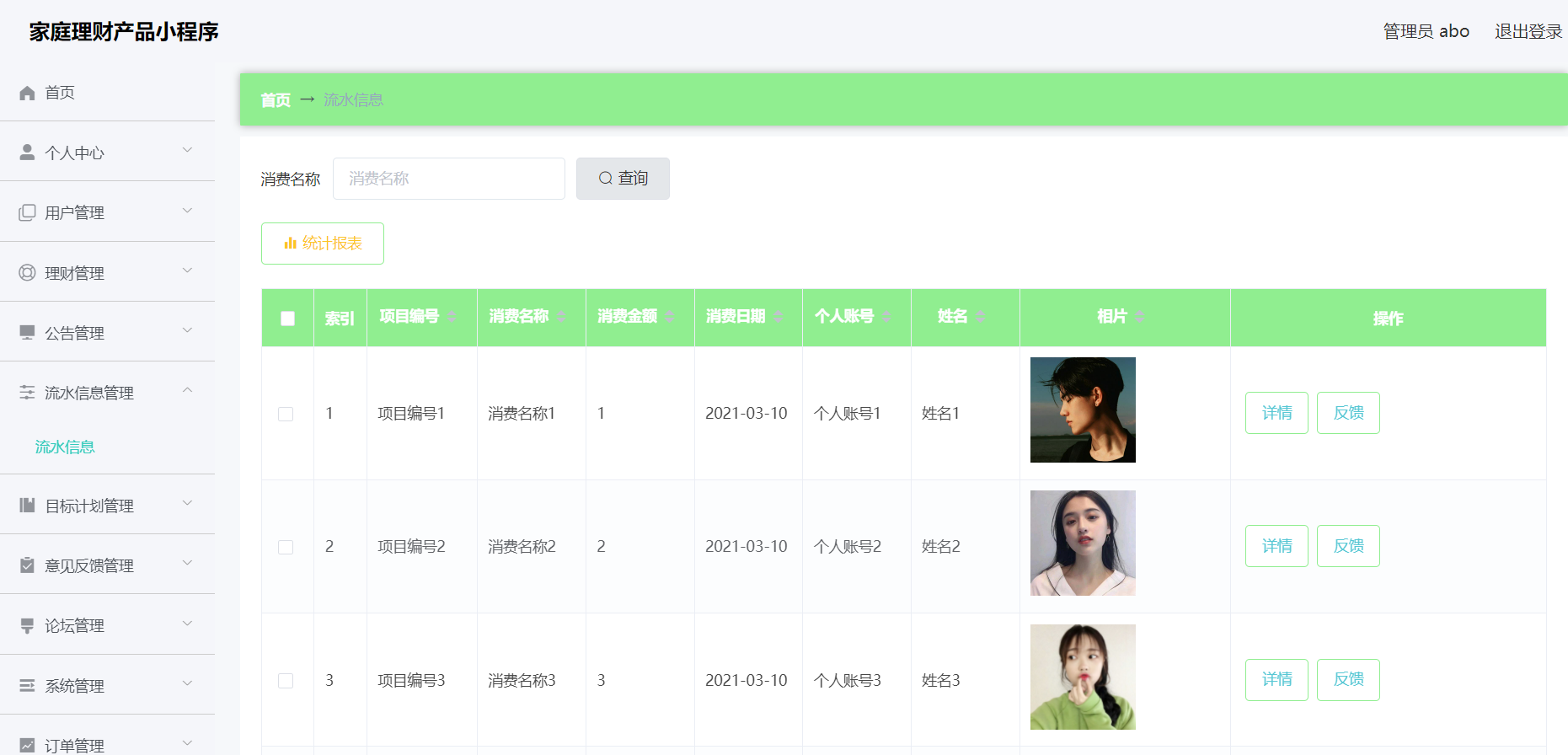The height and width of the screenshot is (755, 1568).
Task: Sort by 消费日期 using its sort arrows
Action: [x=779, y=317]
